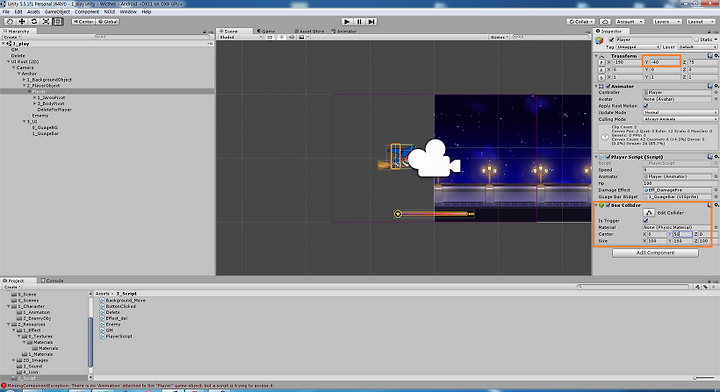Open object picker for collider Material field

coord(716,227)
